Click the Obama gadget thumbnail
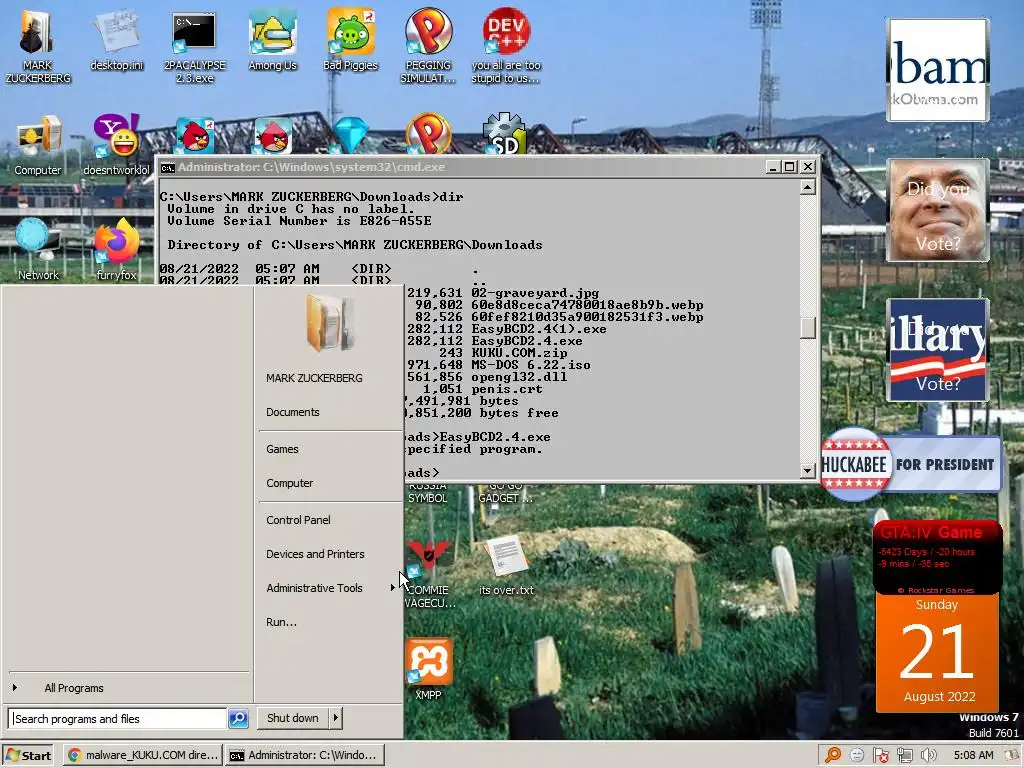 coord(937,70)
